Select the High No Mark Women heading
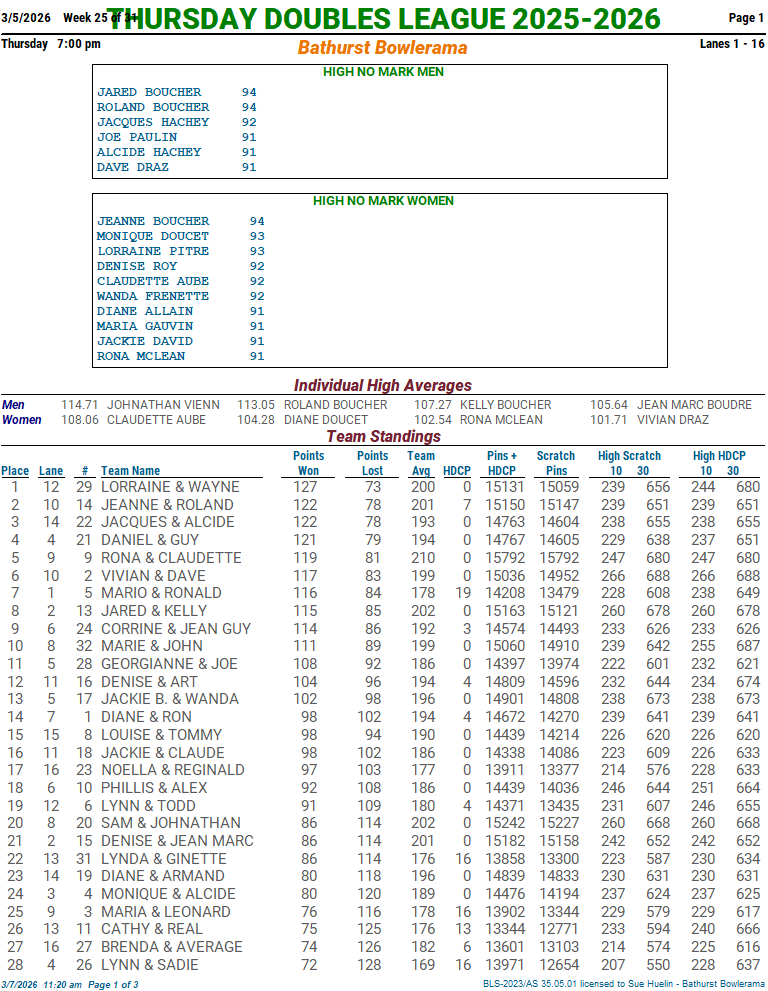 click(383, 201)
